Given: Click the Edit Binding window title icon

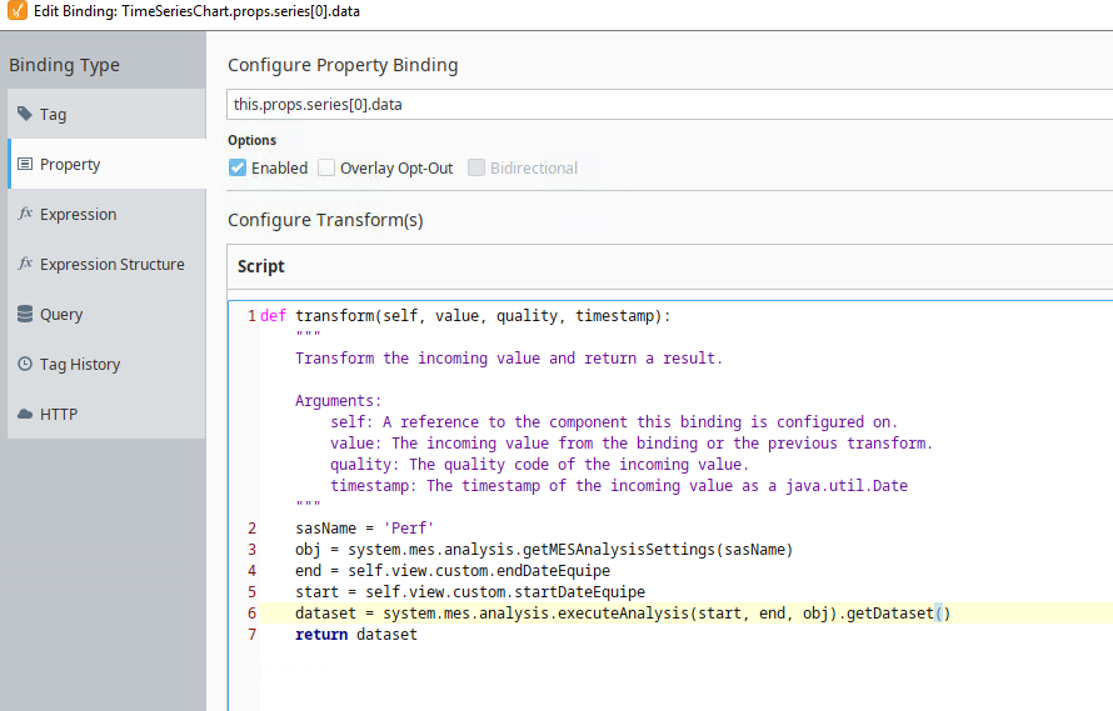Looking at the screenshot, I should point(17,11).
